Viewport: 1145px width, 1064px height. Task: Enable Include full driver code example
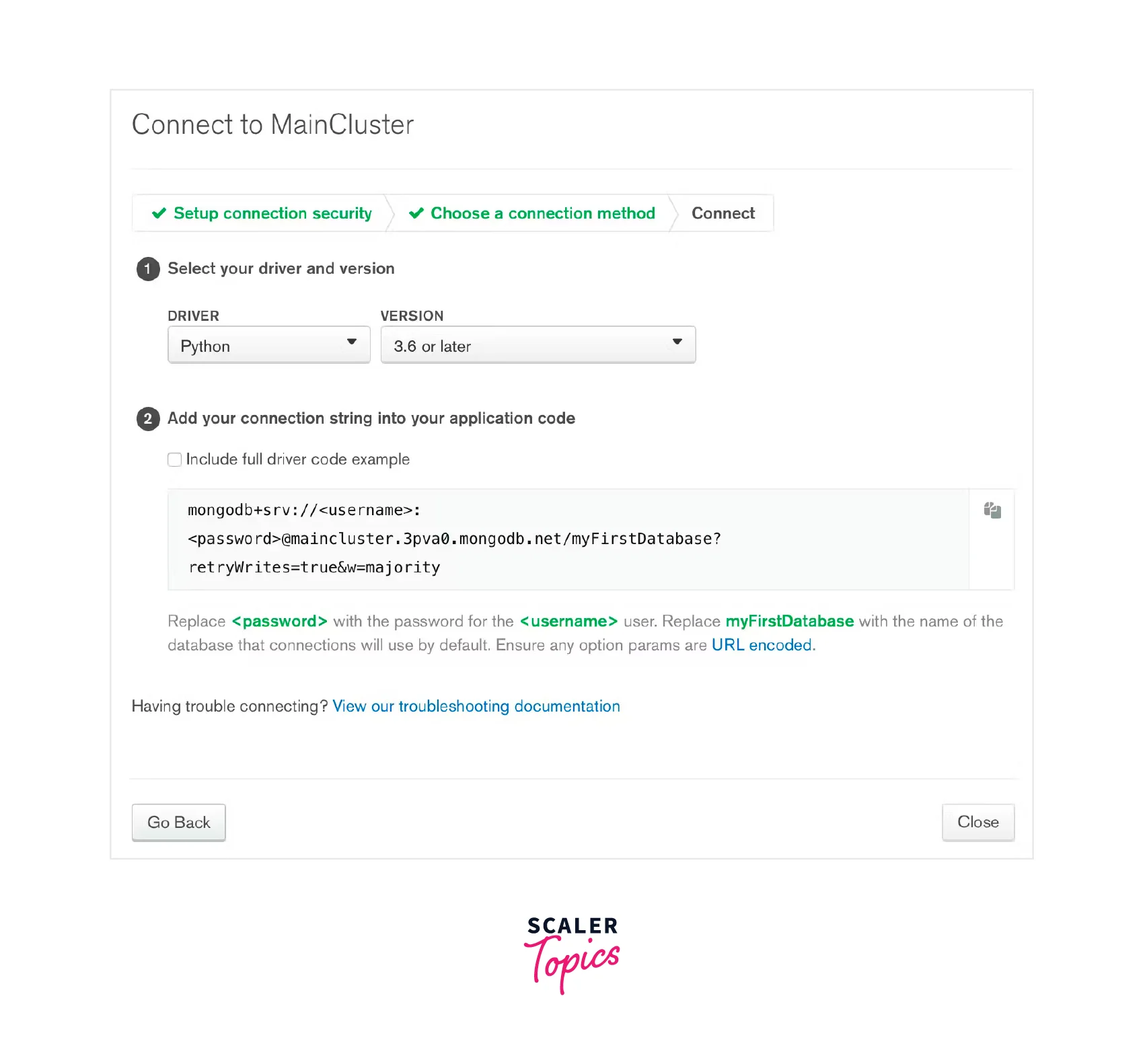pos(175,459)
